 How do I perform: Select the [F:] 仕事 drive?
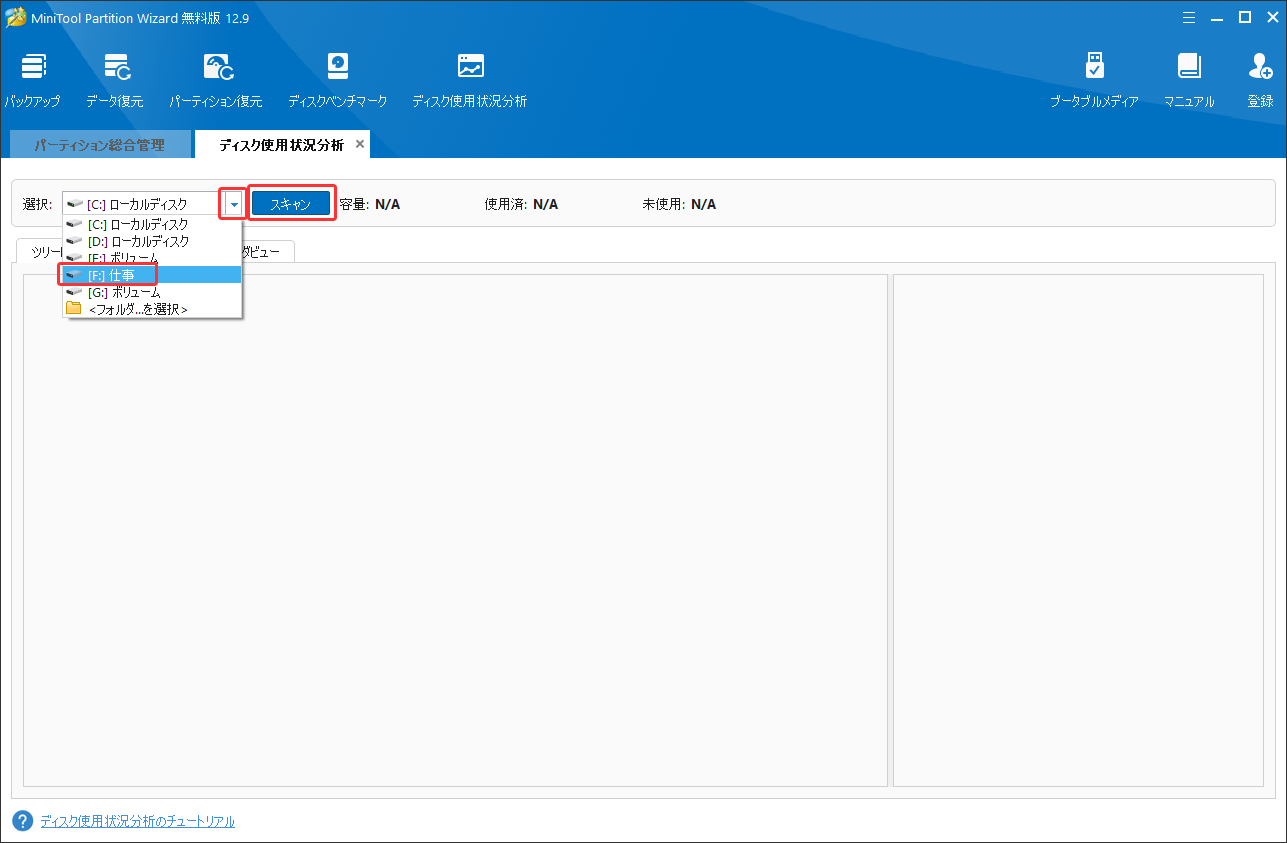(152, 275)
